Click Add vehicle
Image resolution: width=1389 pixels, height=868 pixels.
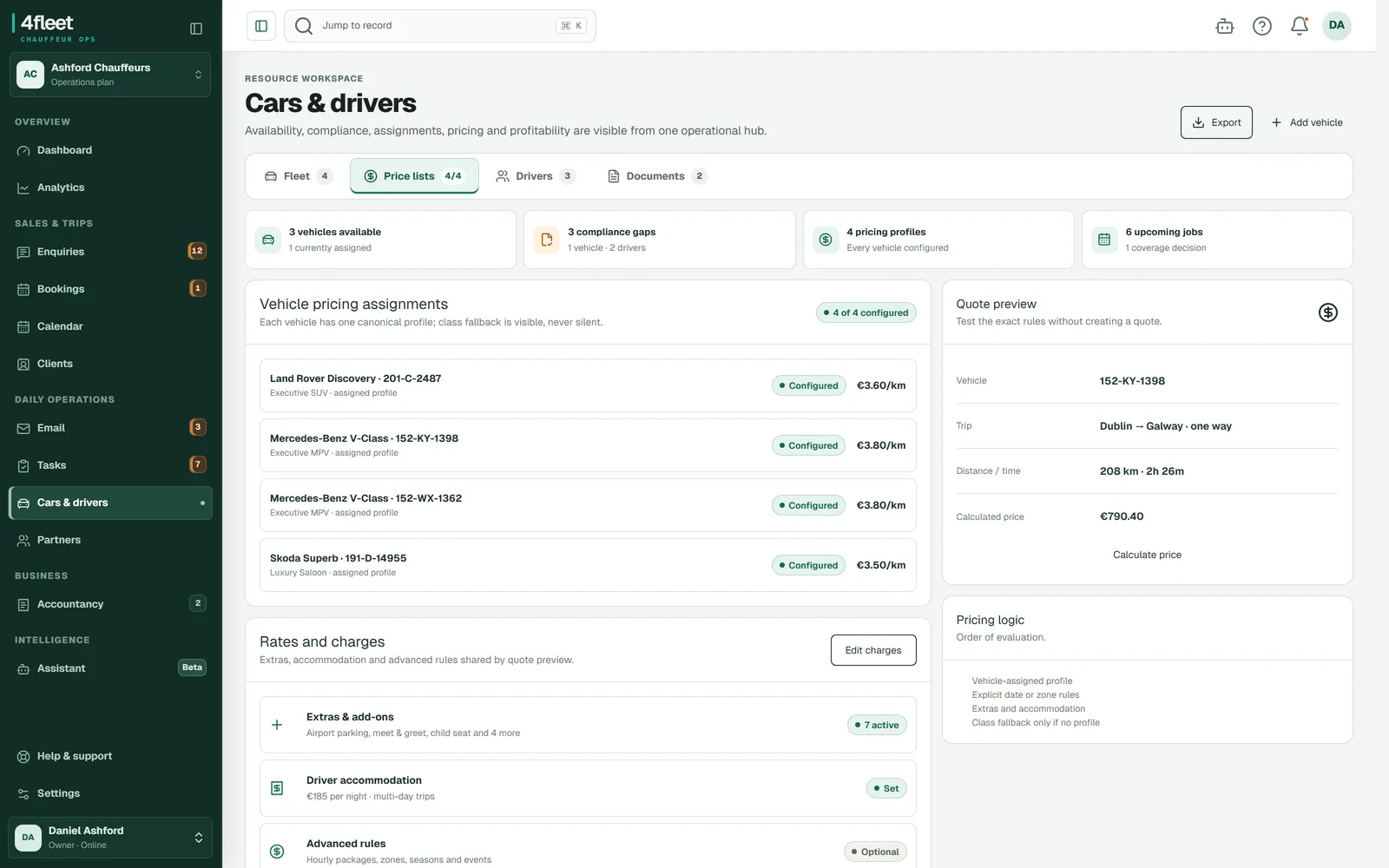pos(1307,122)
